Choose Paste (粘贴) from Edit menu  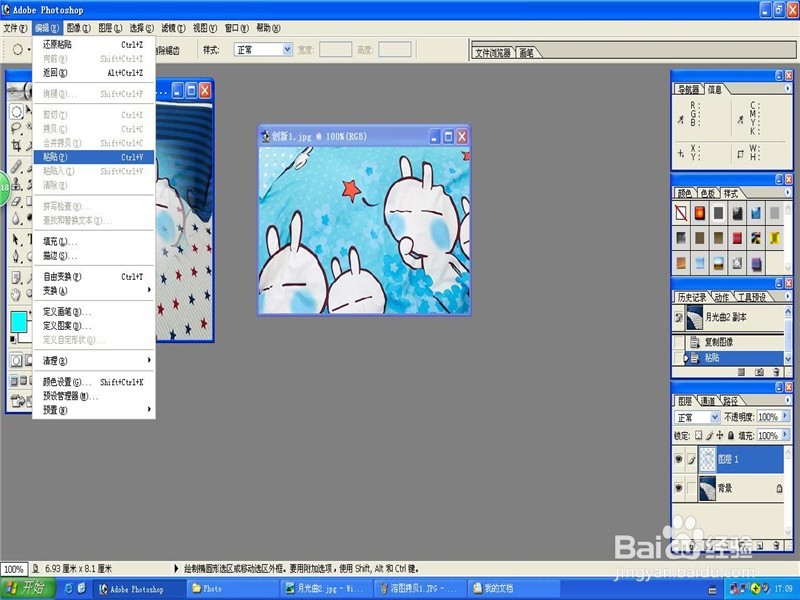click(x=93, y=157)
